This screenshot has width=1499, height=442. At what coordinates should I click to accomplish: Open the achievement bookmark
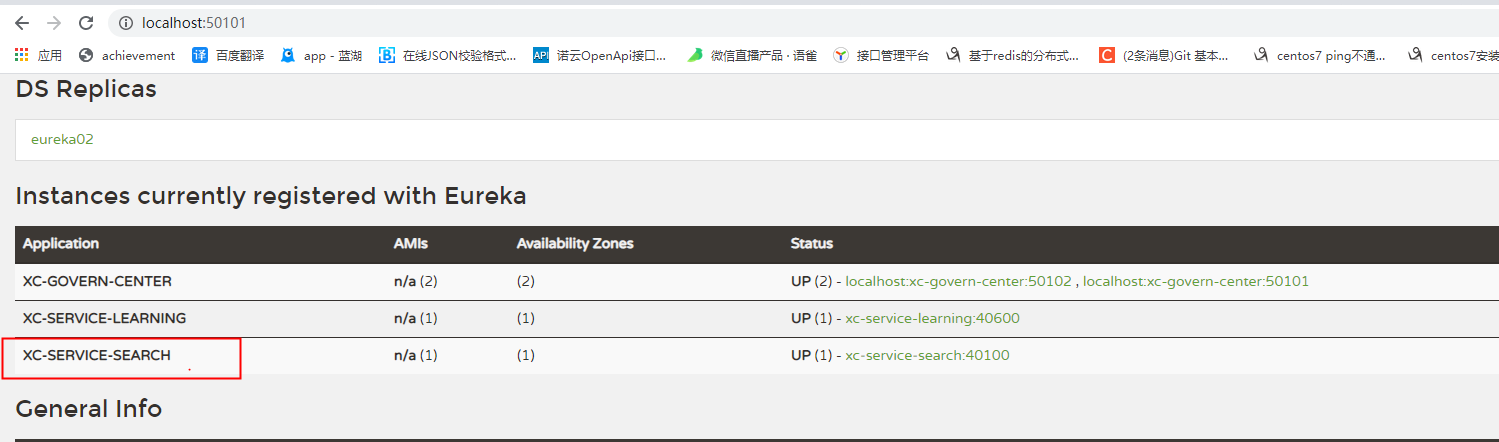click(127, 56)
